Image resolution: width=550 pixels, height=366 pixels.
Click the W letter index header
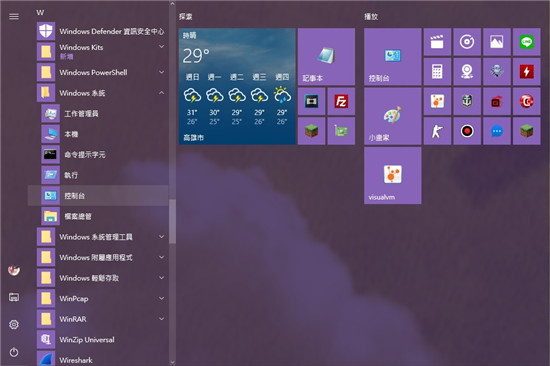tap(40, 13)
